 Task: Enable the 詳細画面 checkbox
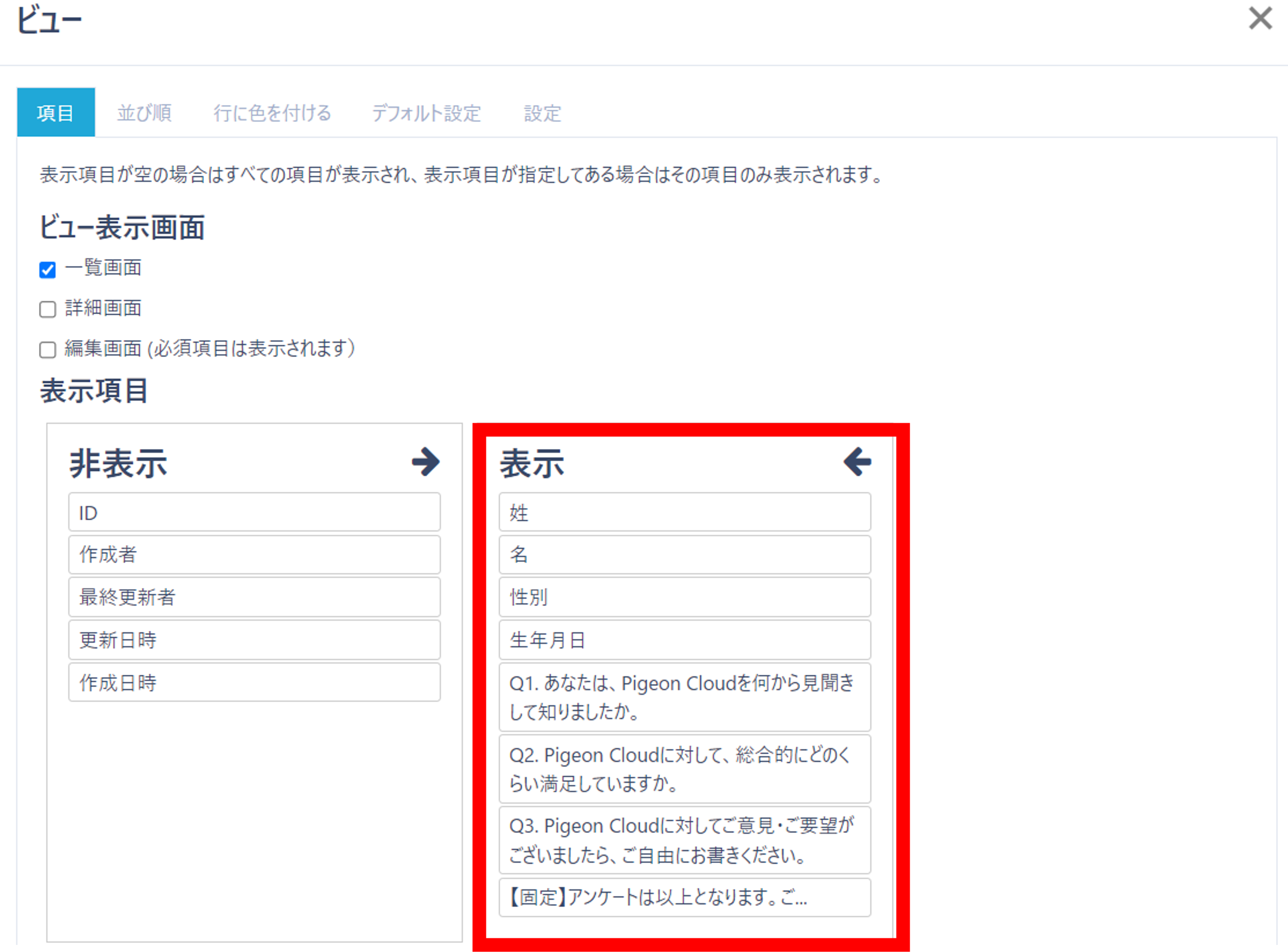coord(47,310)
